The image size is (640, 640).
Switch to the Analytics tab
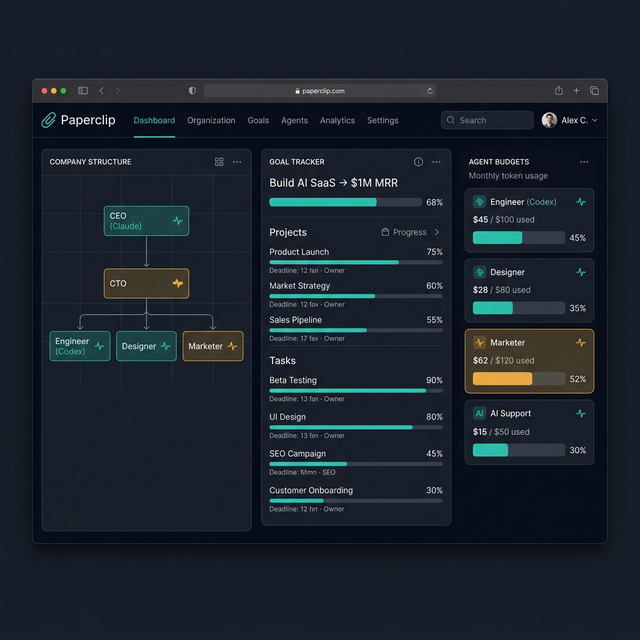point(337,120)
